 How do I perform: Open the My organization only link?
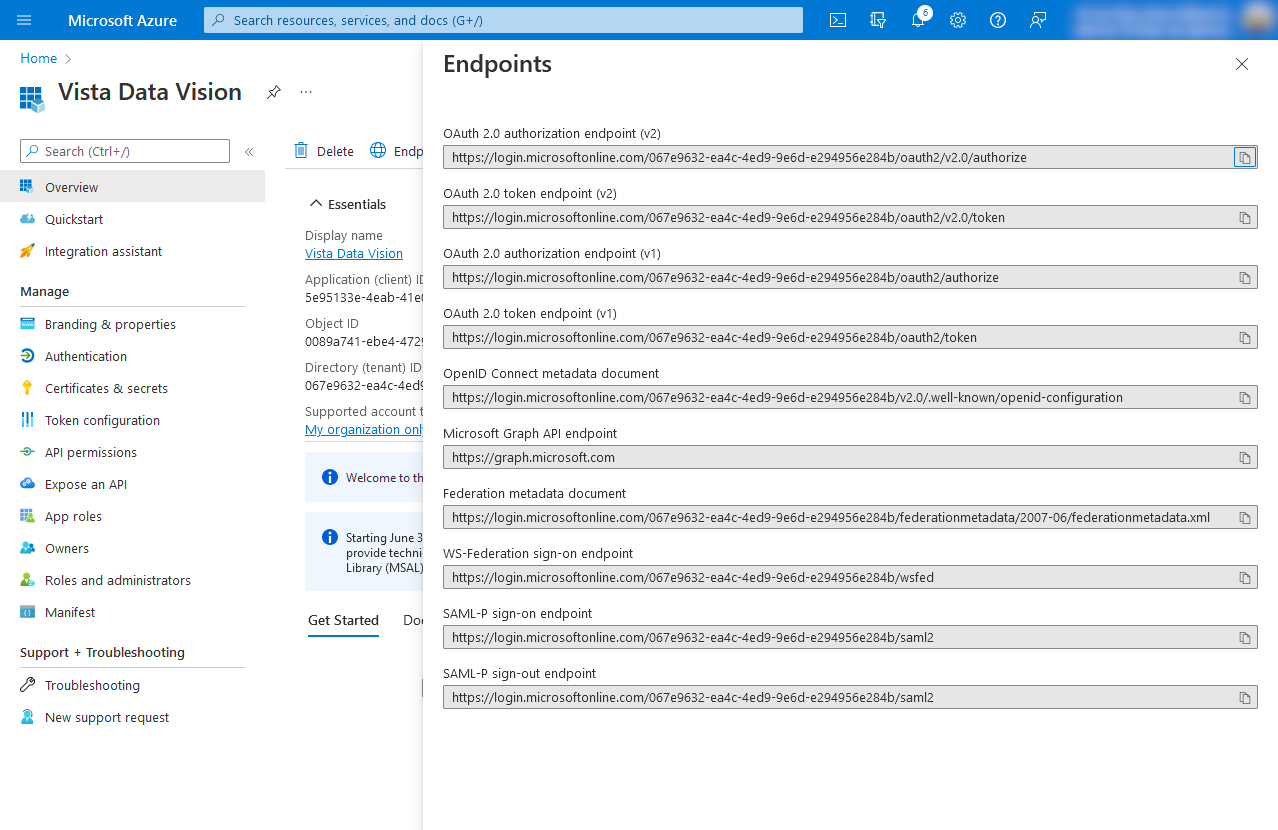coord(364,430)
